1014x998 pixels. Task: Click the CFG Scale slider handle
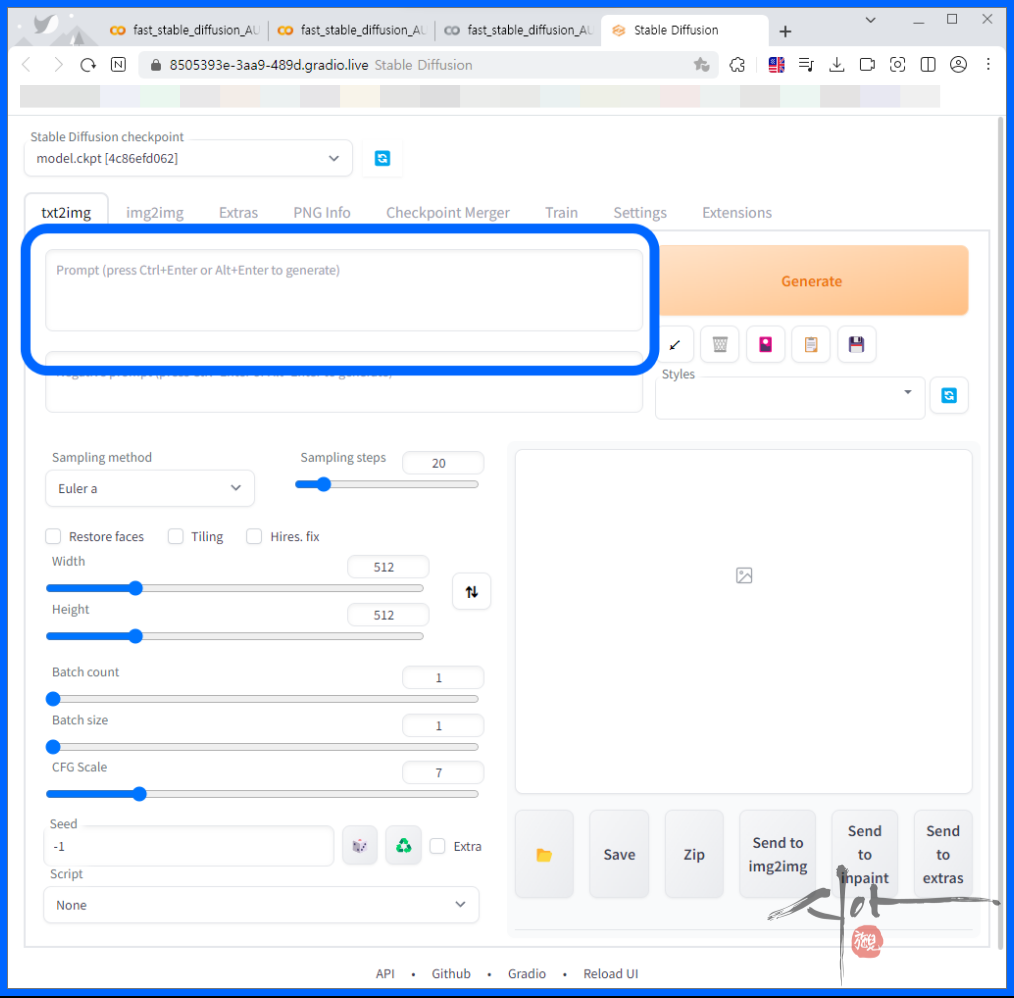(139, 794)
